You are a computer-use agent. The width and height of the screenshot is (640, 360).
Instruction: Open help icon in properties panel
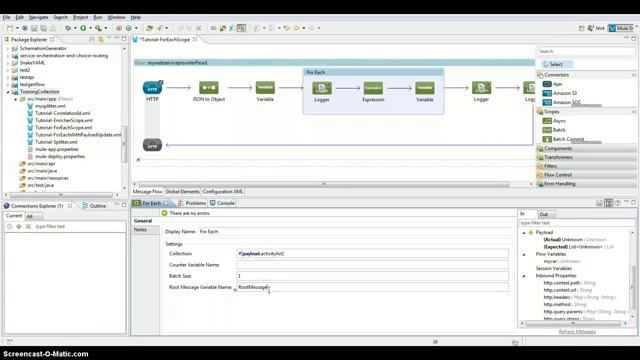[x=618, y=203]
